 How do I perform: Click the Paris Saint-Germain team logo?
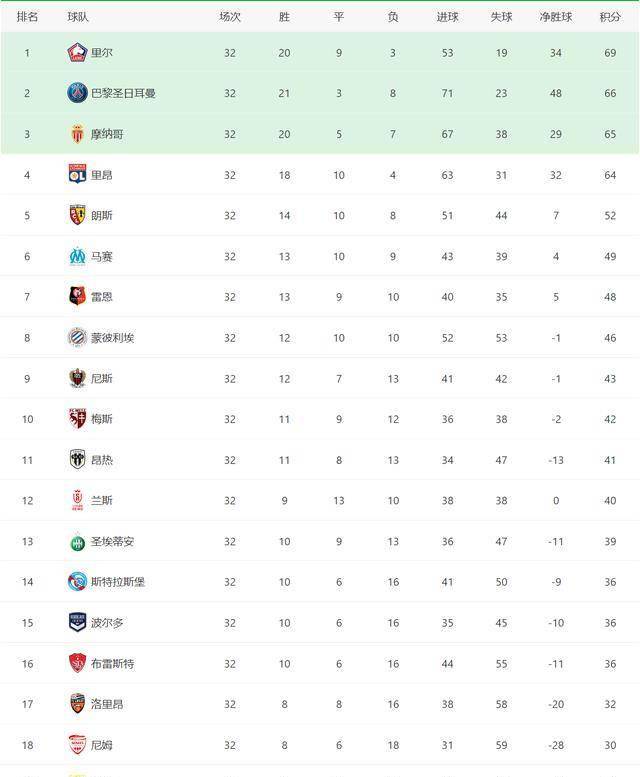coord(77,93)
